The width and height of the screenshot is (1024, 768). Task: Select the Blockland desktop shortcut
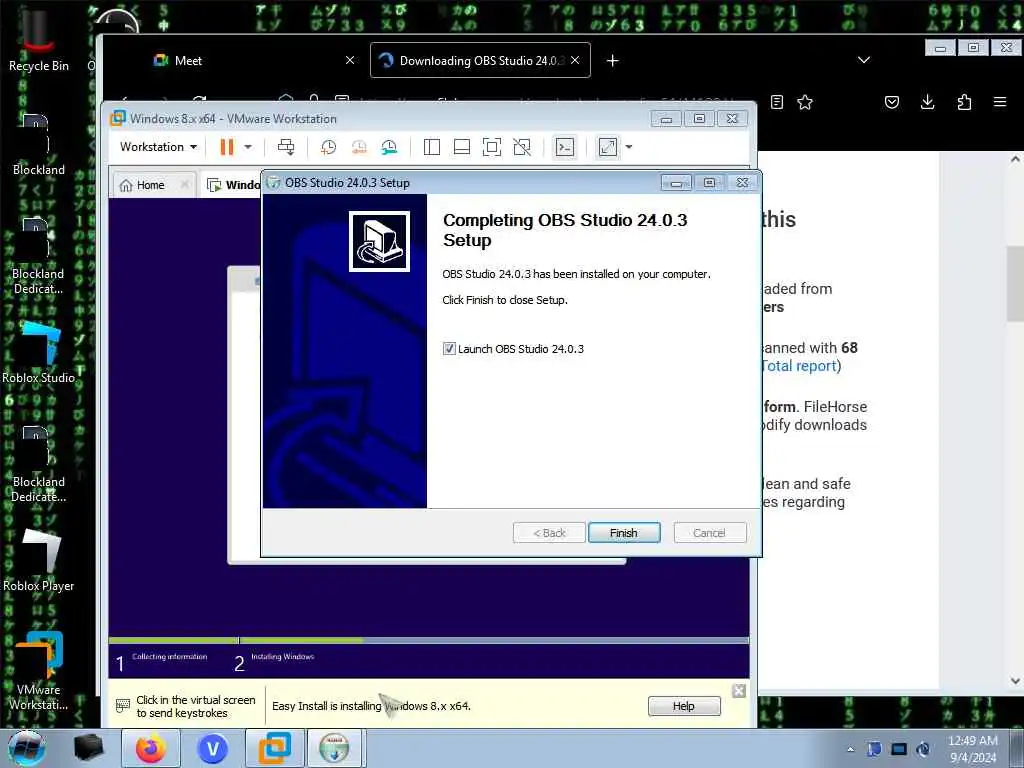click(x=39, y=145)
